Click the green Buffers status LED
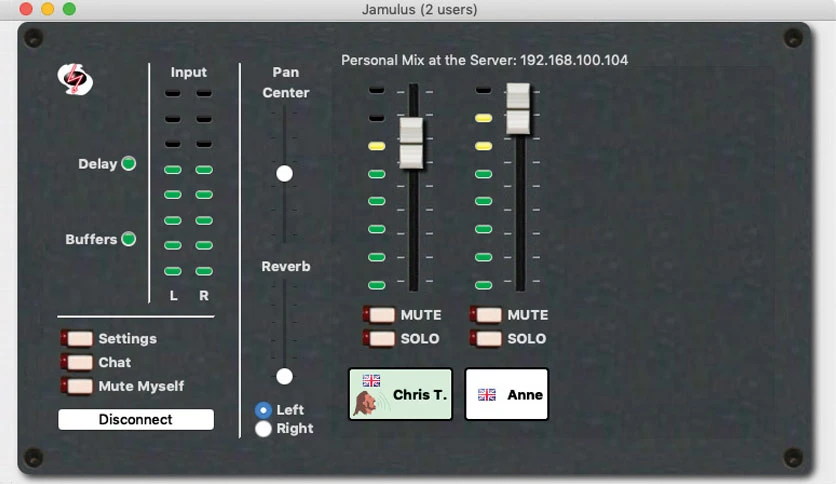836x484 pixels. [128, 238]
